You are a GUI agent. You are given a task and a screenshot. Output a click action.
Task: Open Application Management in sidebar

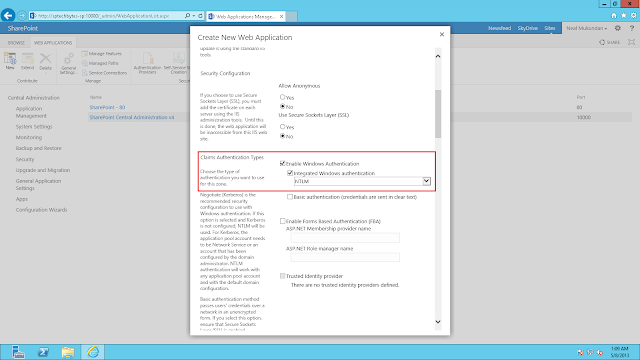click(x=31, y=112)
